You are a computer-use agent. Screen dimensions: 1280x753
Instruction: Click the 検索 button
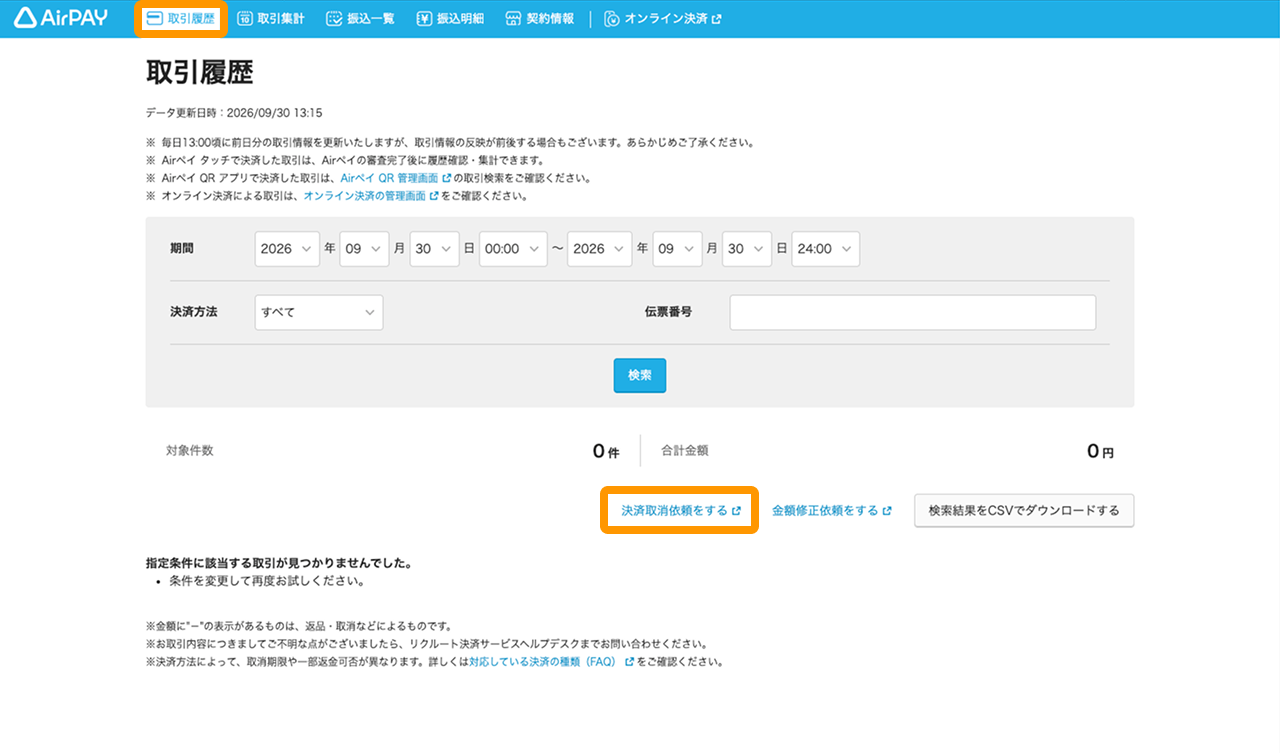pyautogui.click(x=640, y=375)
